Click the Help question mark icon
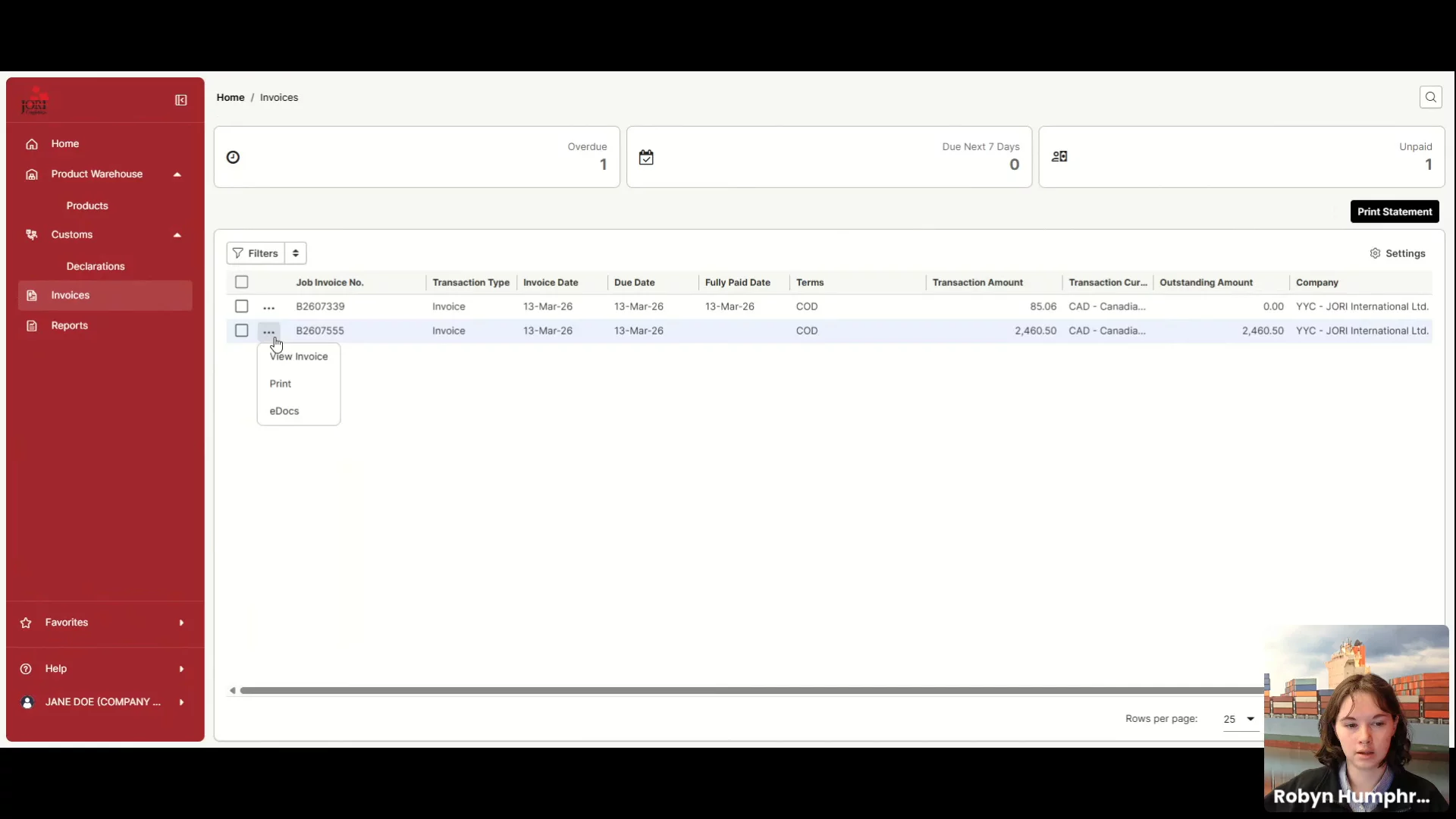1456x819 pixels. pyautogui.click(x=26, y=669)
